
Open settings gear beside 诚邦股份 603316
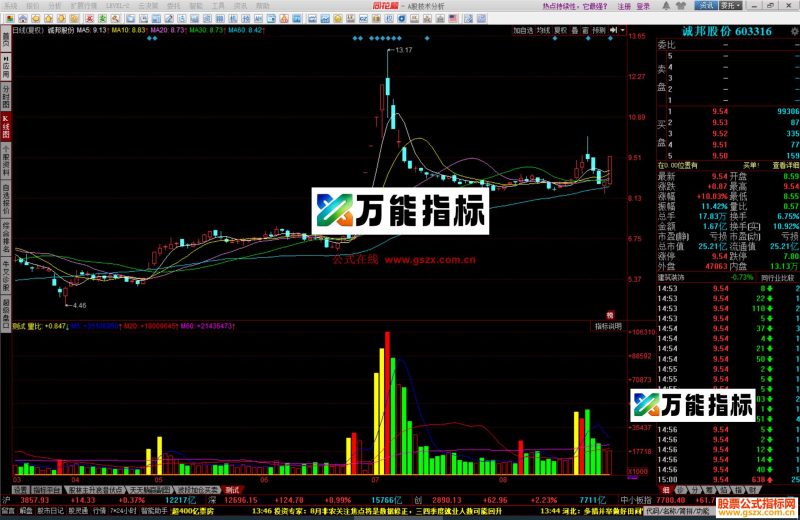[x=794, y=32]
